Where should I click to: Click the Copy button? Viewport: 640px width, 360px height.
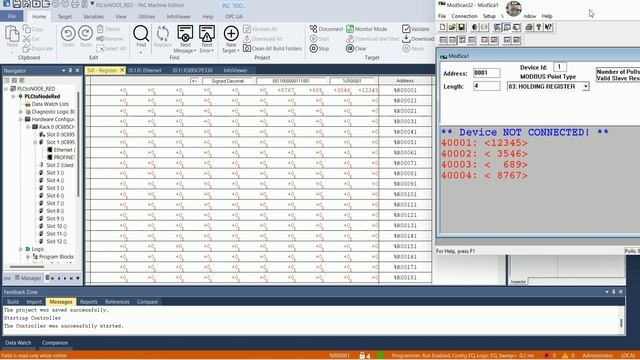click(33, 29)
